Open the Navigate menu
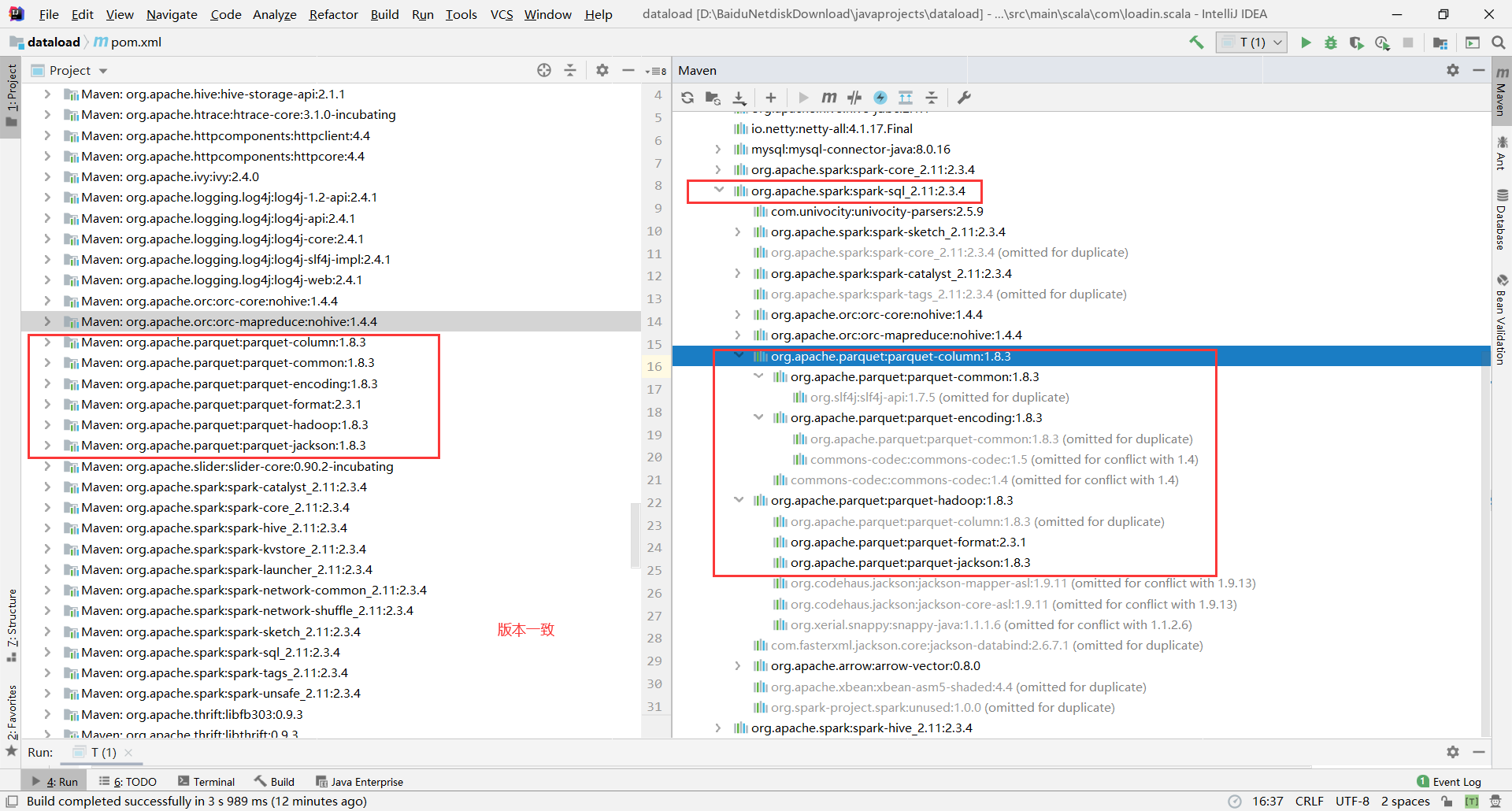1512x811 pixels. point(172,14)
